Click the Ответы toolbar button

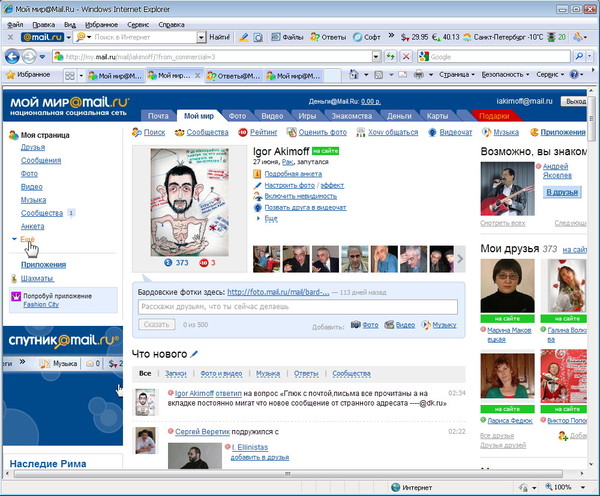point(328,37)
